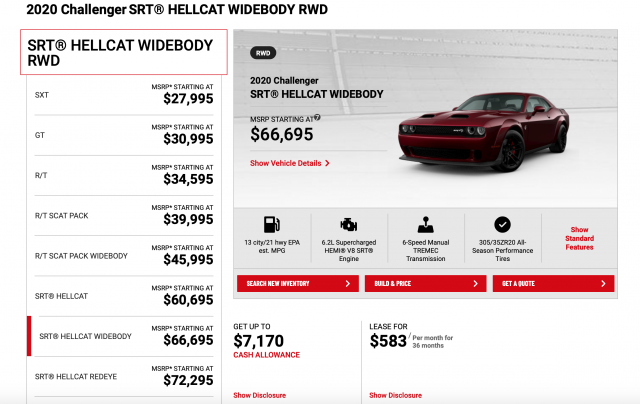Viewport: 640px width, 404px height.
Task: Click the red Challenger vehicle image
Action: (x=483, y=131)
